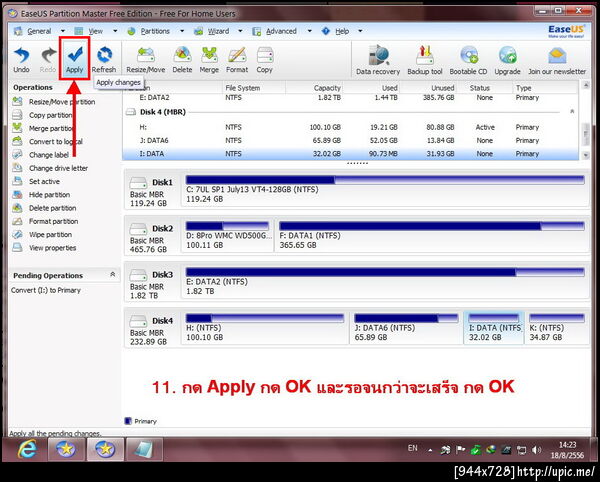The width and height of the screenshot is (600, 482).
Task: Click dropdown arrow beside Wizard
Action: coord(240,31)
